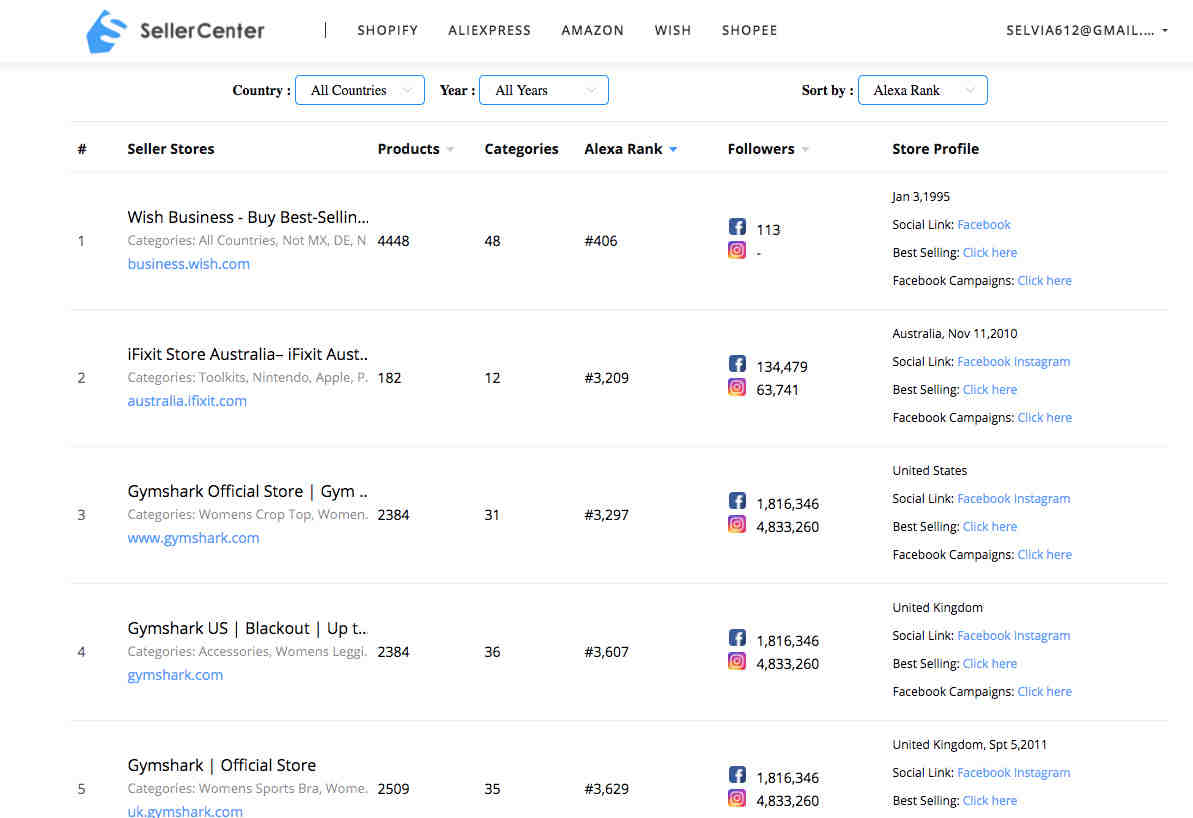The width and height of the screenshot is (1193, 818).
Task: Open Facebook social link for iFixit Store
Action: click(x=984, y=361)
